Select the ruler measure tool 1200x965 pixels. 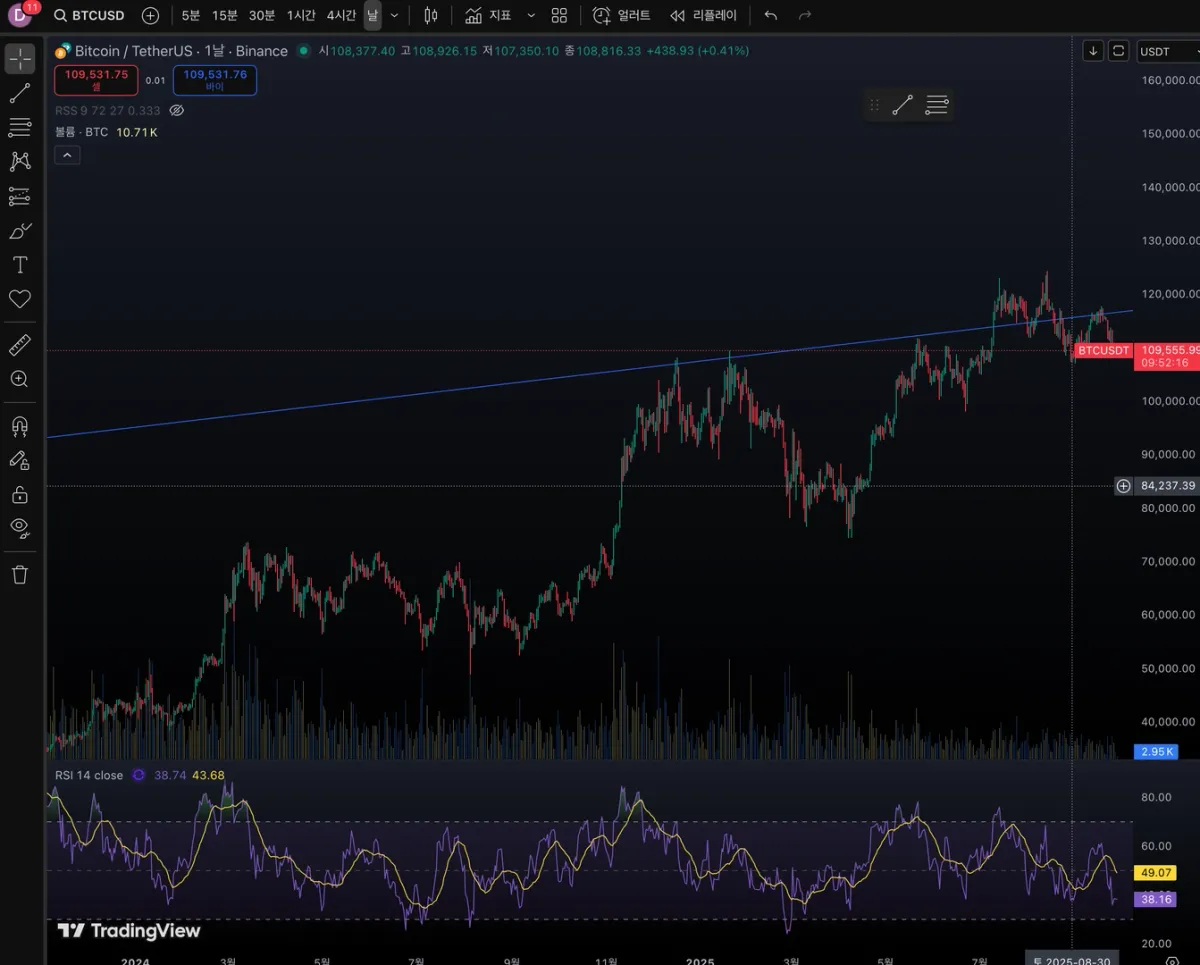click(19, 345)
